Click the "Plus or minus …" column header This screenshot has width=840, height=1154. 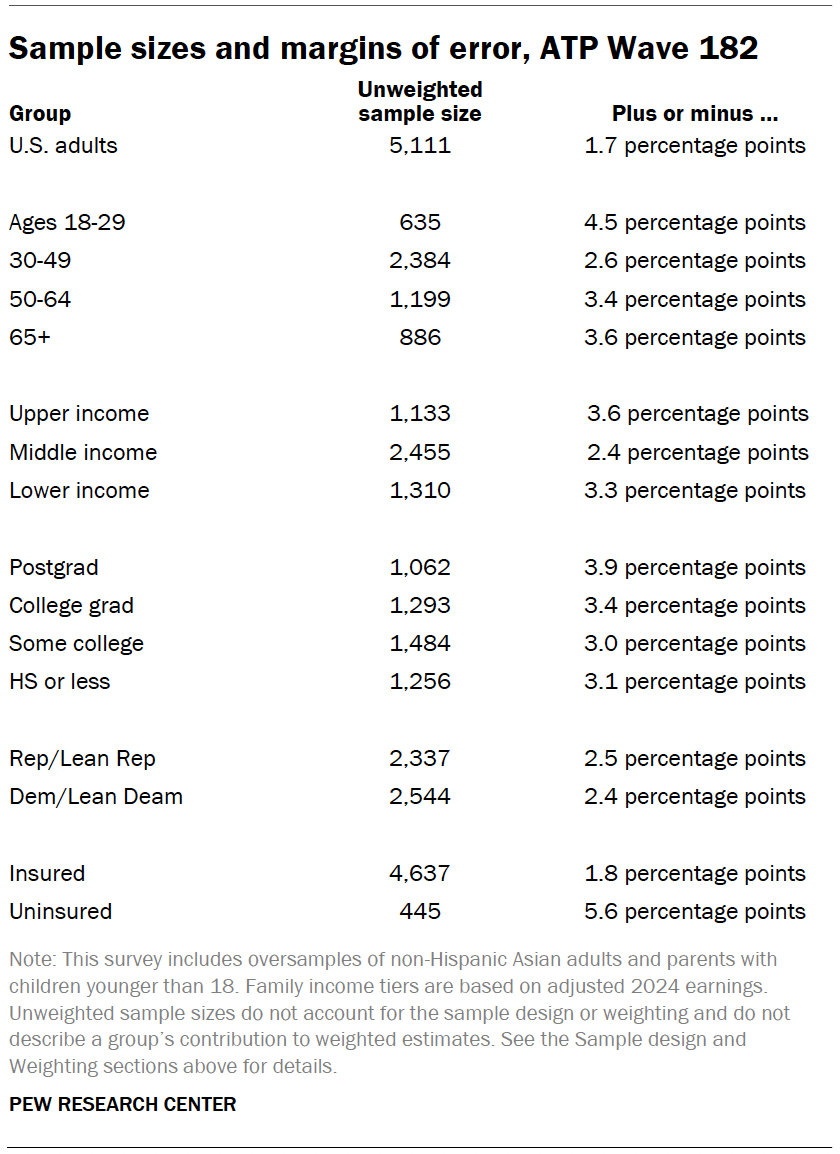point(695,113)
